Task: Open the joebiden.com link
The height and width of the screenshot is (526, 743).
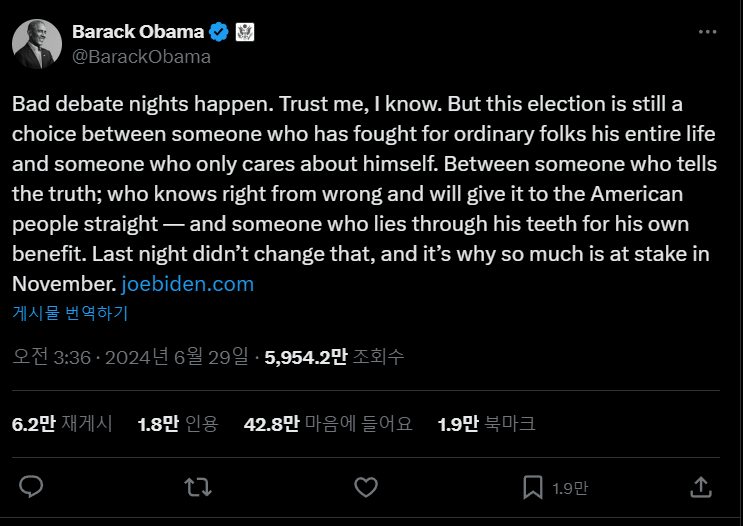Action: (188, 284)
